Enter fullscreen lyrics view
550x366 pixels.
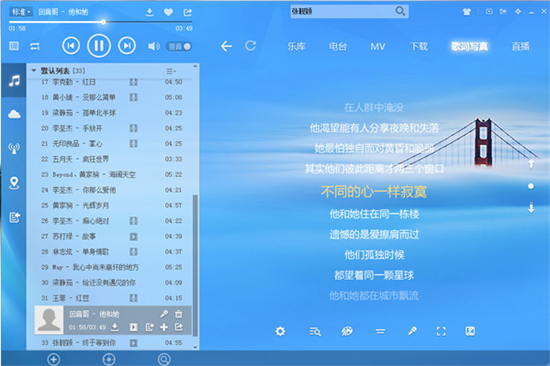click(441, 331)
